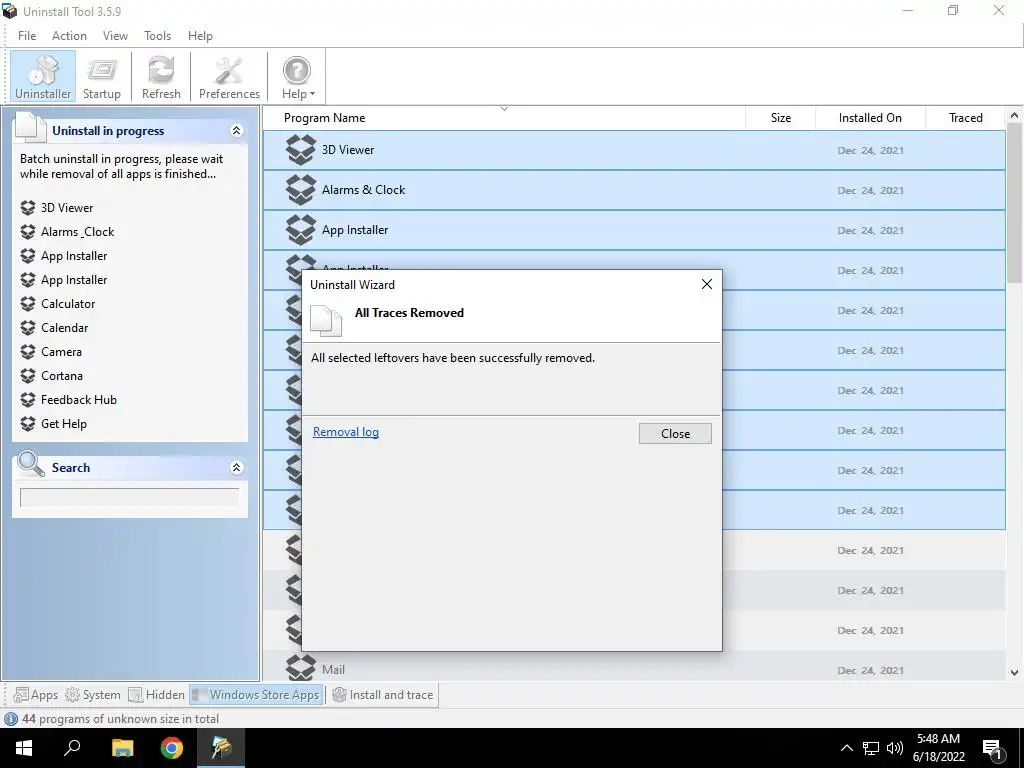Screen dimensions: 1024x768
Task: Click the Refresh toolbar icon
Action: pos(161,76)
